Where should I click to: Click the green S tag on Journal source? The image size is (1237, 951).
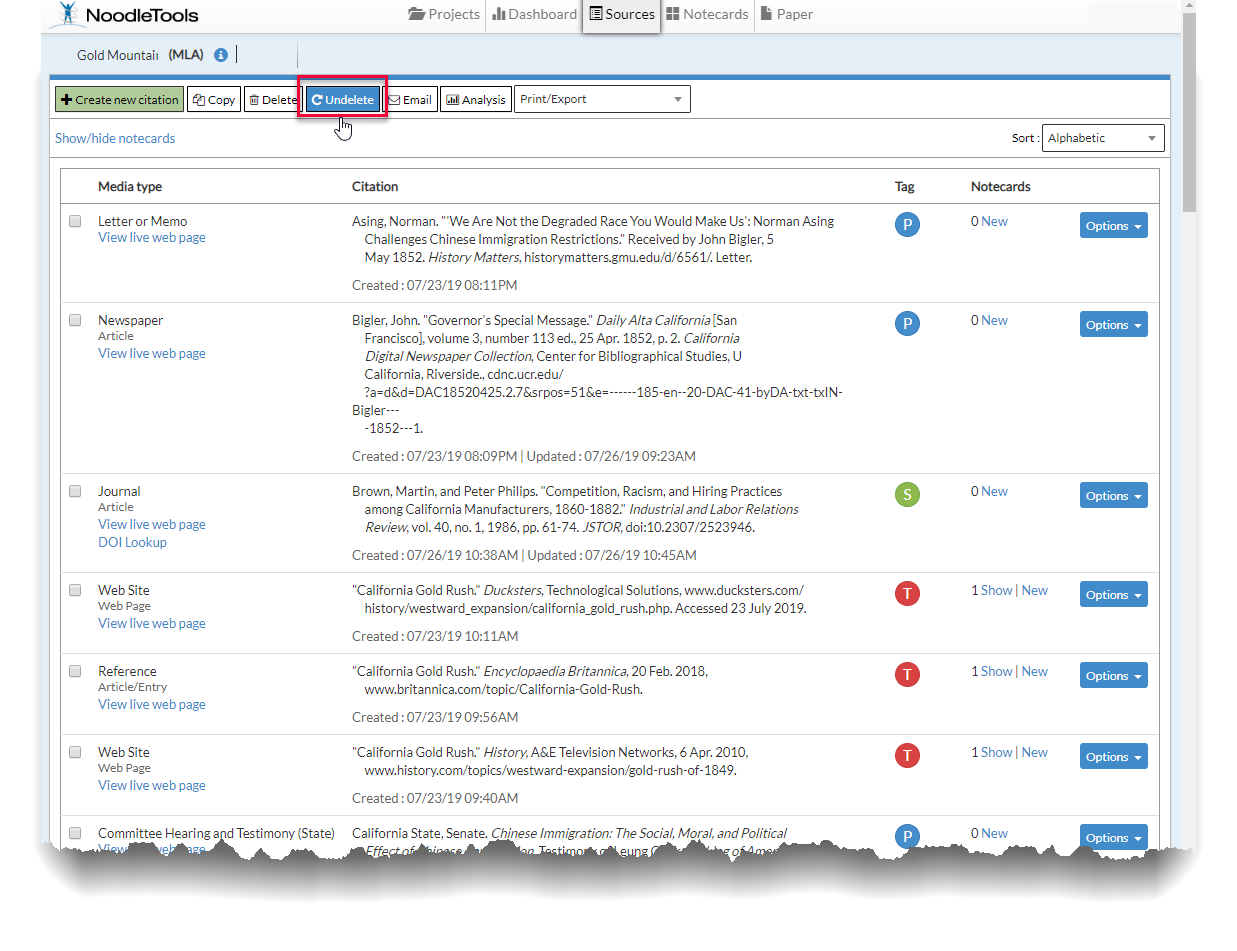click(x=907, y=494)
